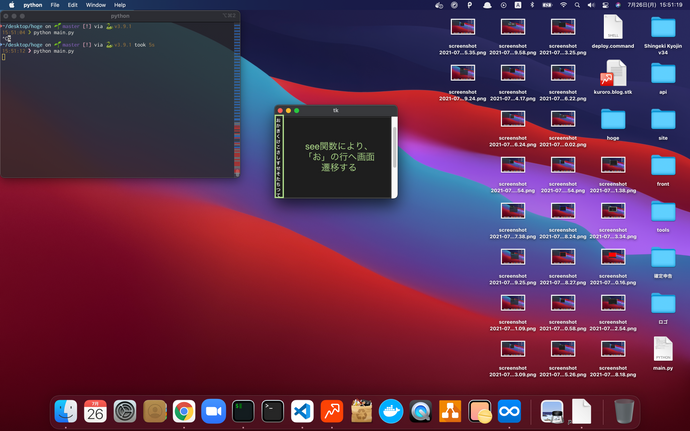Image resolution: width=690 pixels, height=431 pixels.
Task: Launch System Preferences from the dock
Action: (x=125, y=411)
